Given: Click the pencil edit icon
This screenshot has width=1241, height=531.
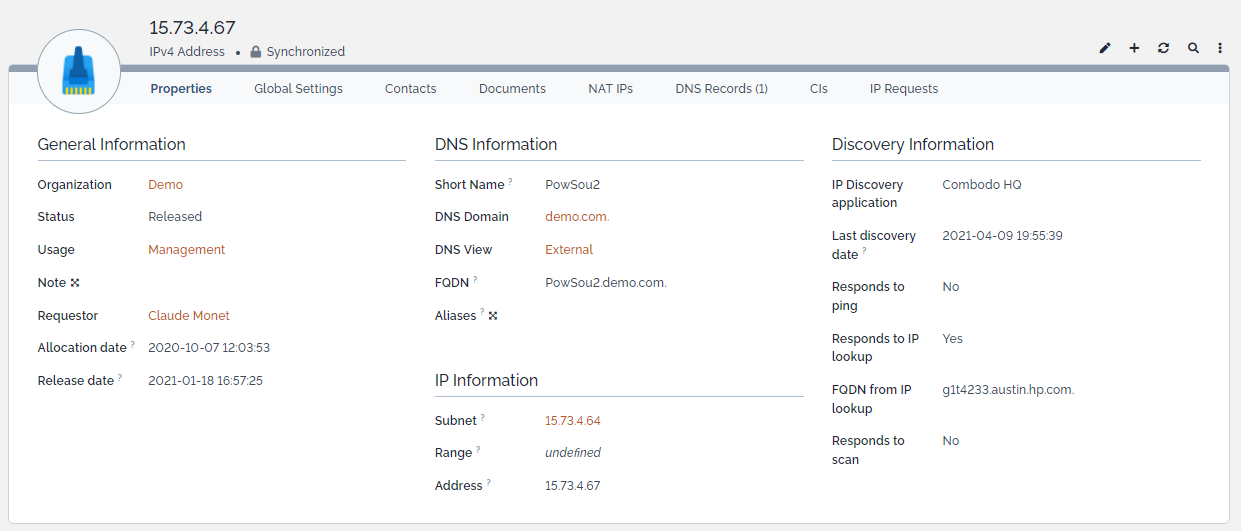Looking at the screenshot, I should 1105,48.
